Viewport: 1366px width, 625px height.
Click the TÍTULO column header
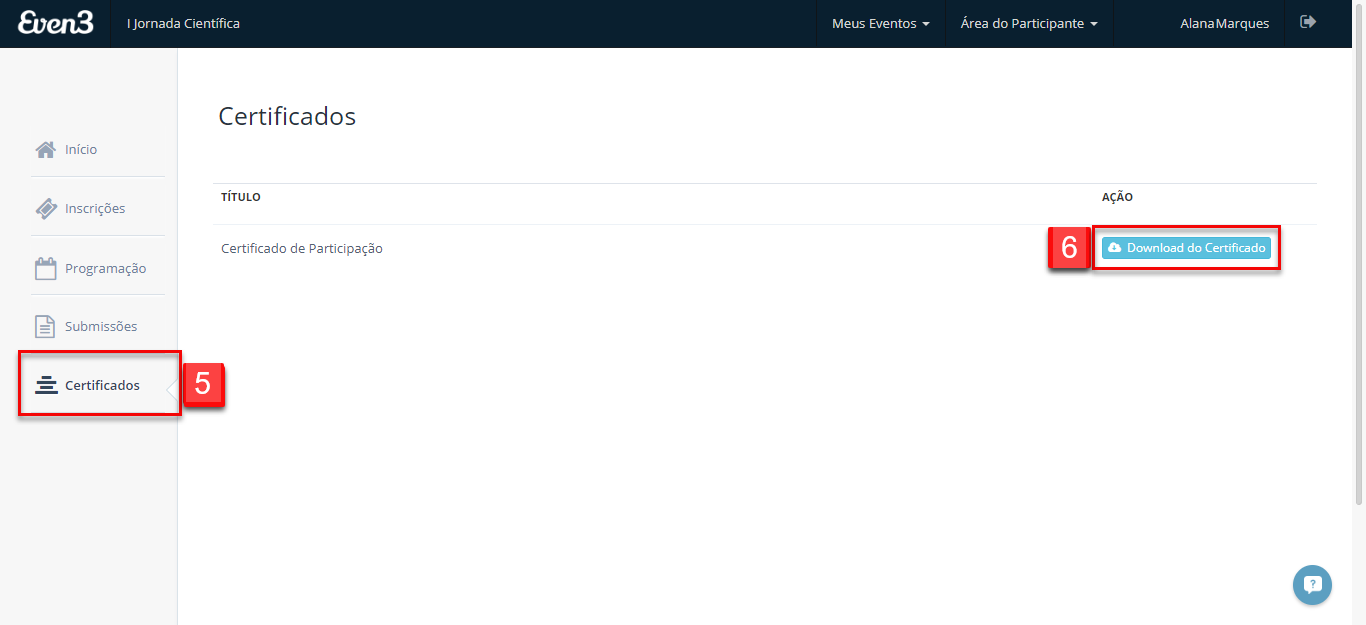click(x=241, y=197)
